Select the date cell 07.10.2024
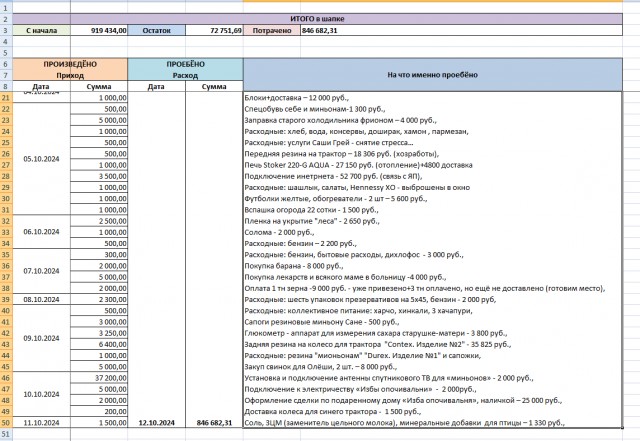Viewport: 640px width, 441px height. pos(41,271)
